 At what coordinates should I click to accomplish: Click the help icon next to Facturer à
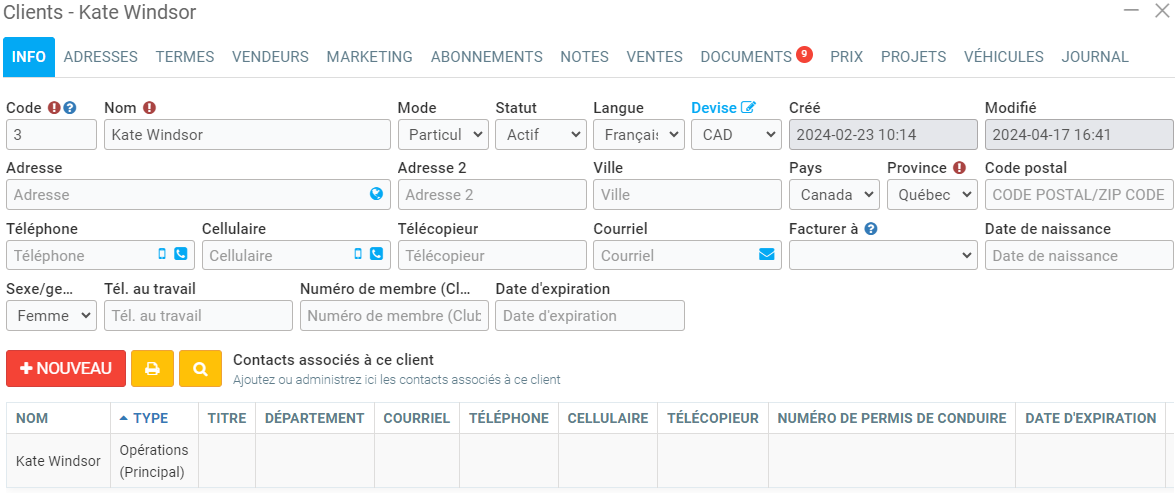point(871,229)
